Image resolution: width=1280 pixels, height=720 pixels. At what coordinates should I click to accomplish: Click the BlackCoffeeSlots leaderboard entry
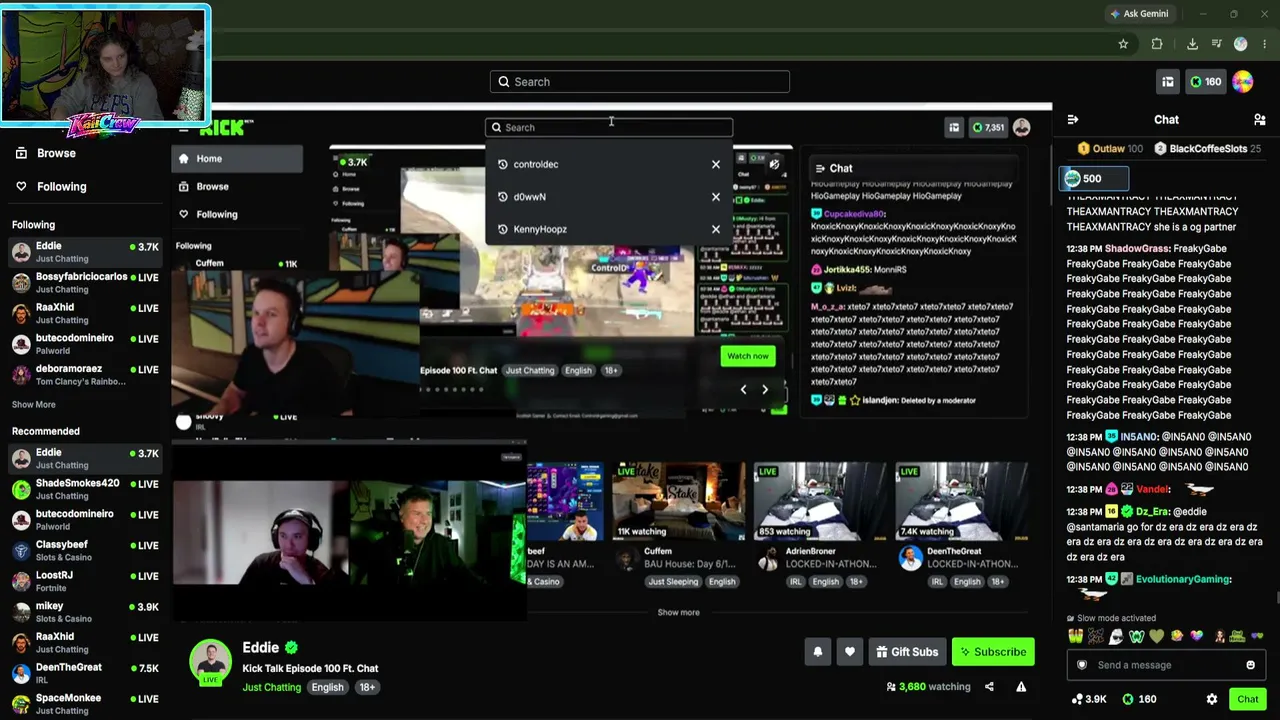click(1207, 149)
